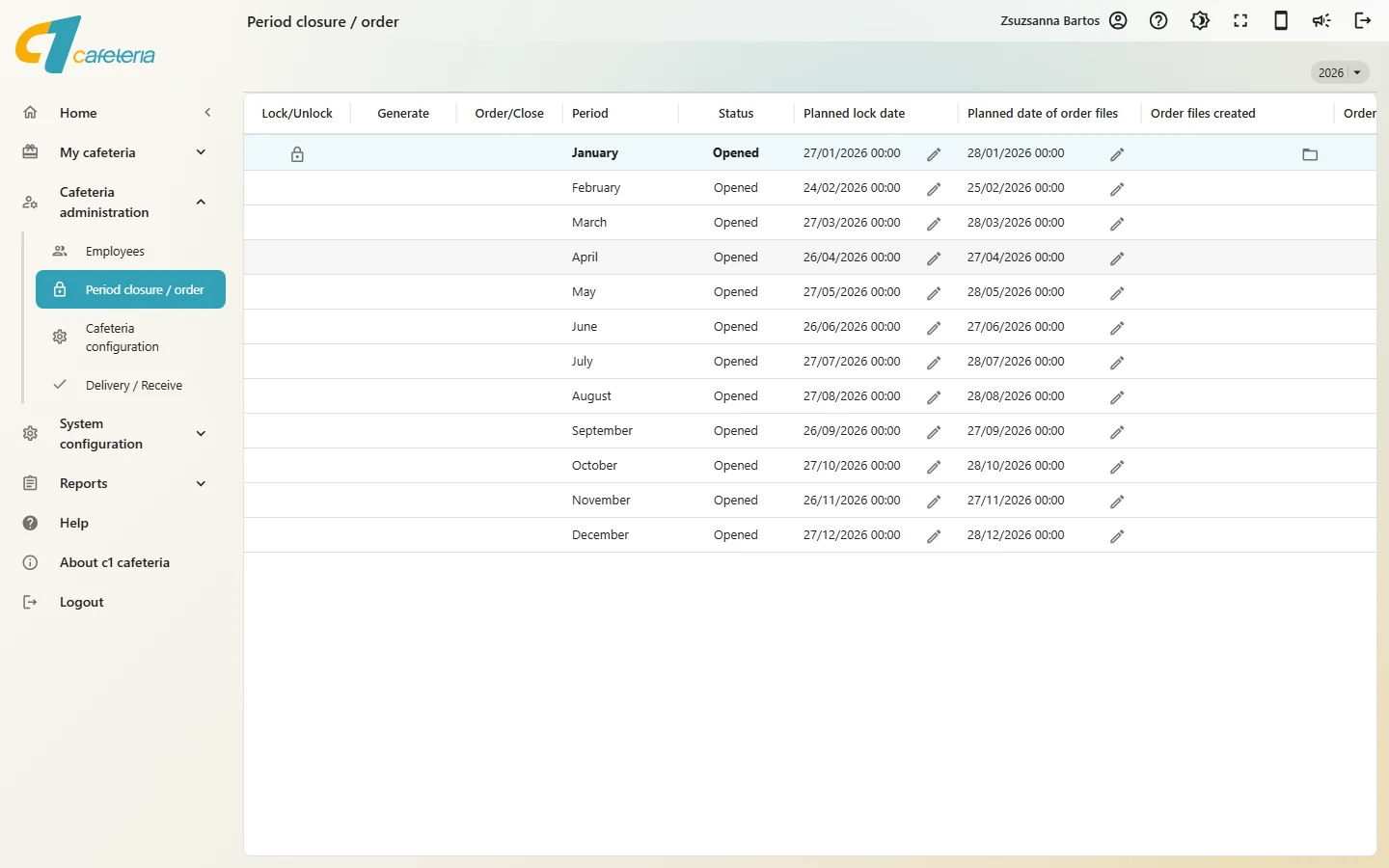Click the Period column header
Viewport: 1389px width, 868px height.
tap(590, 113)
